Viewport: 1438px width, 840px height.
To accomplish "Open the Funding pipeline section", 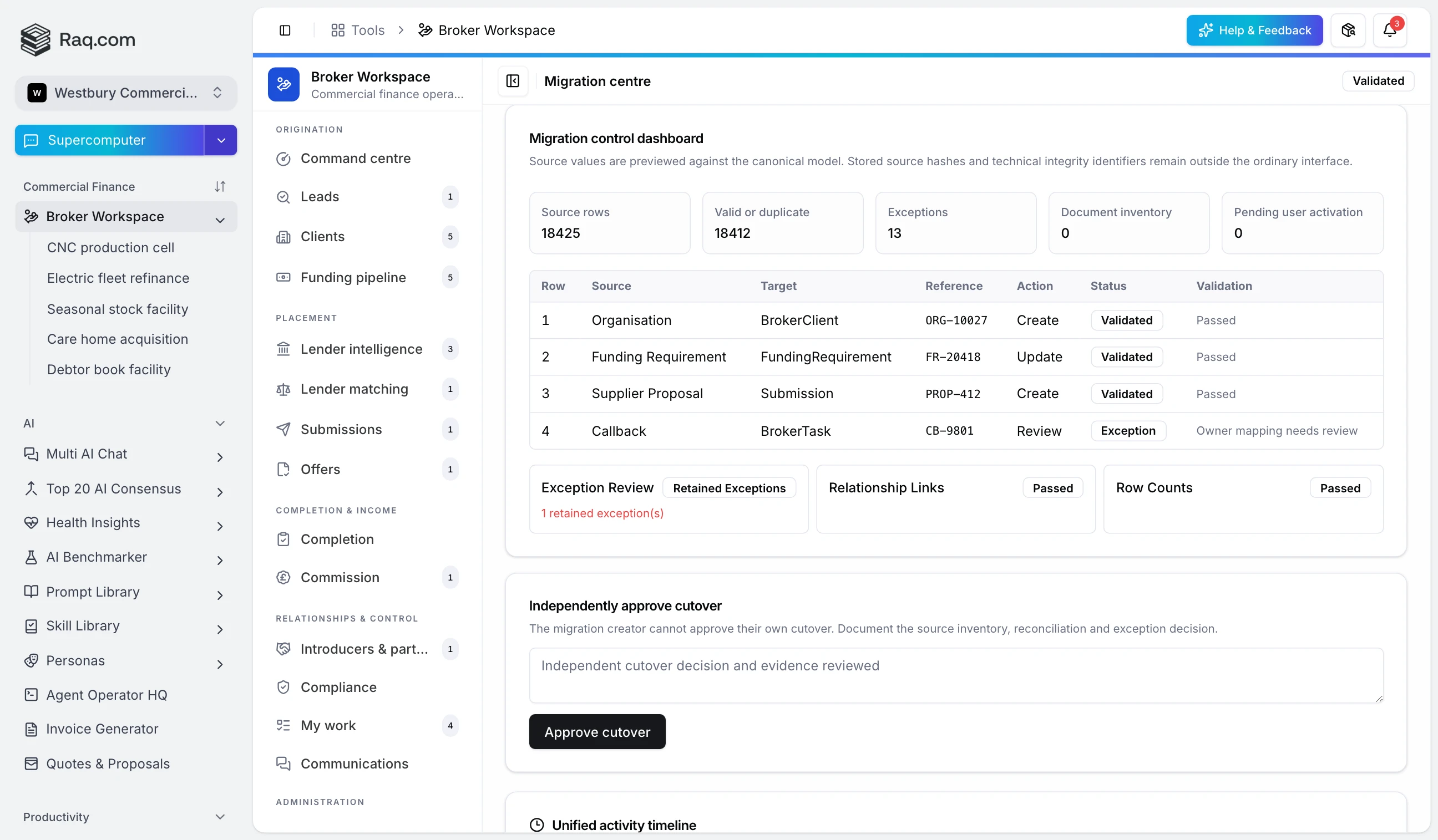I will [x=367, y=277].
